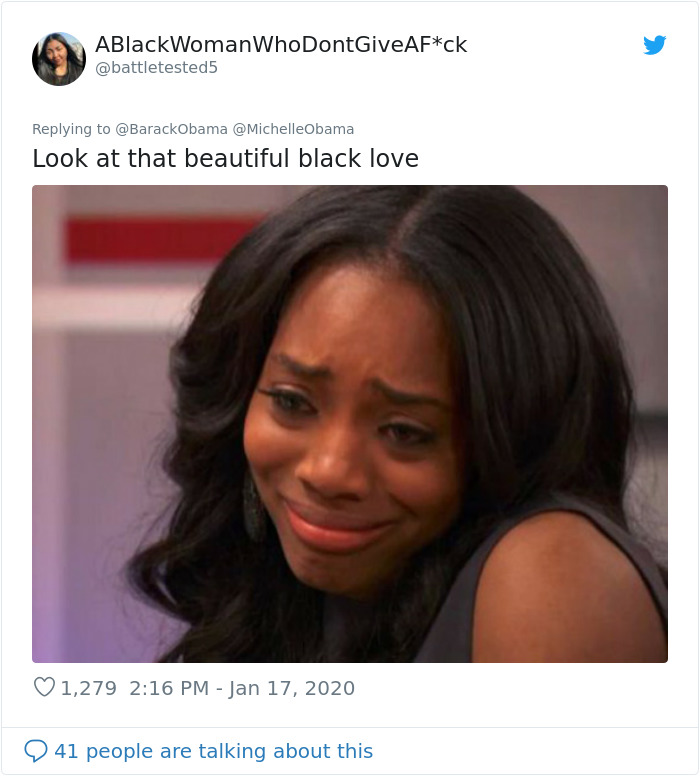Open the '2:16 PM' tweet time link

(x=169, y=688)
